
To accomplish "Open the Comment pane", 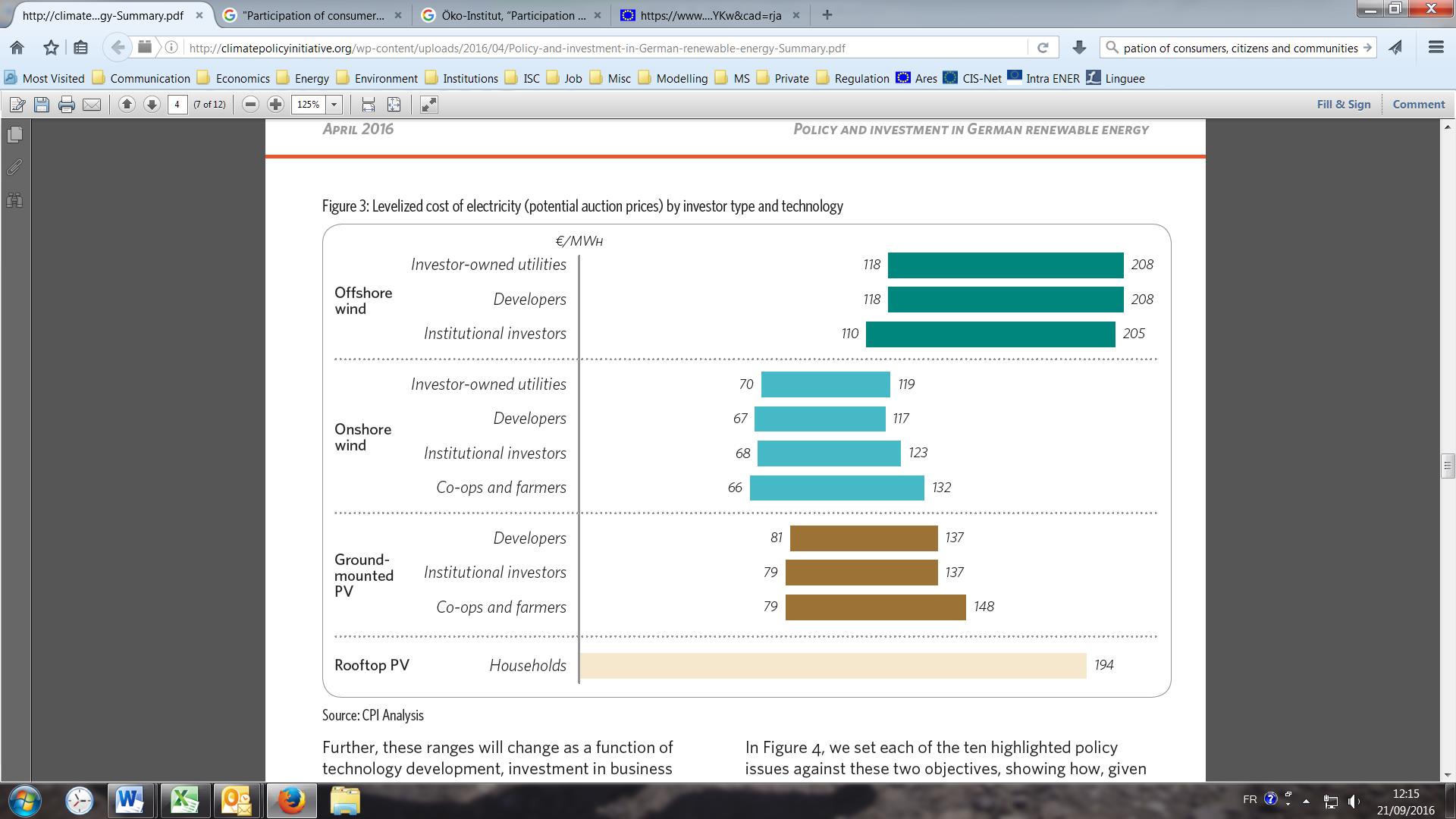I will click(1418, 105).
